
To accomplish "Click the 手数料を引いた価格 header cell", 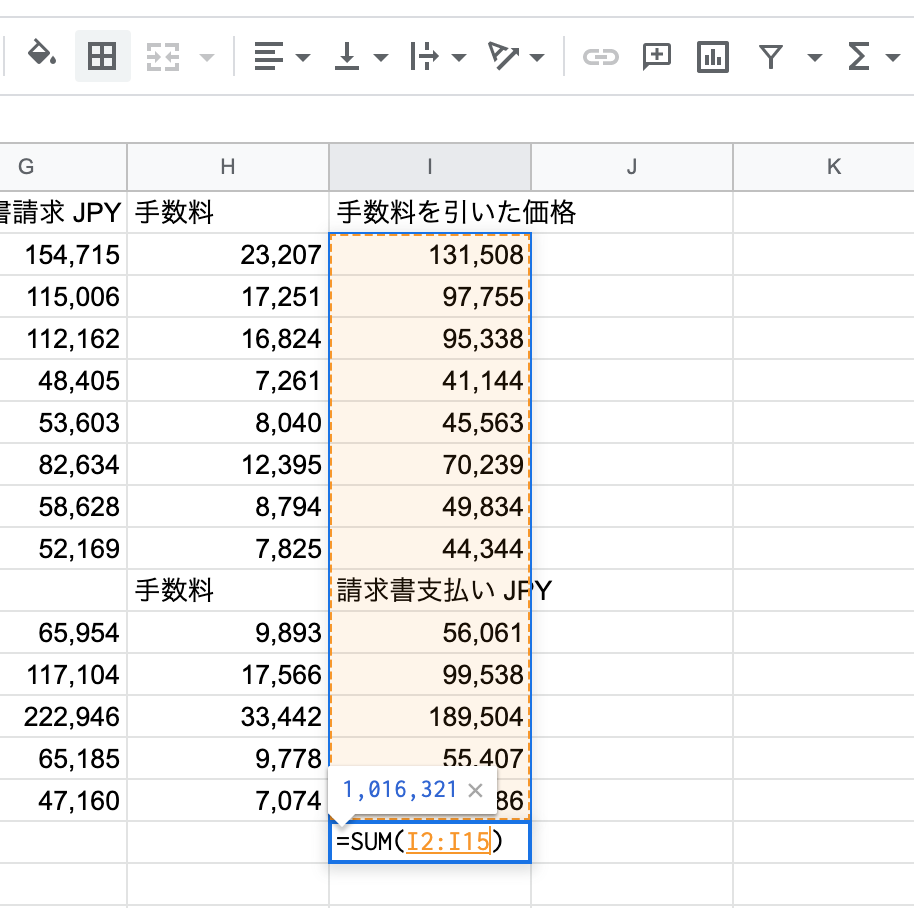I will point(430,212).
